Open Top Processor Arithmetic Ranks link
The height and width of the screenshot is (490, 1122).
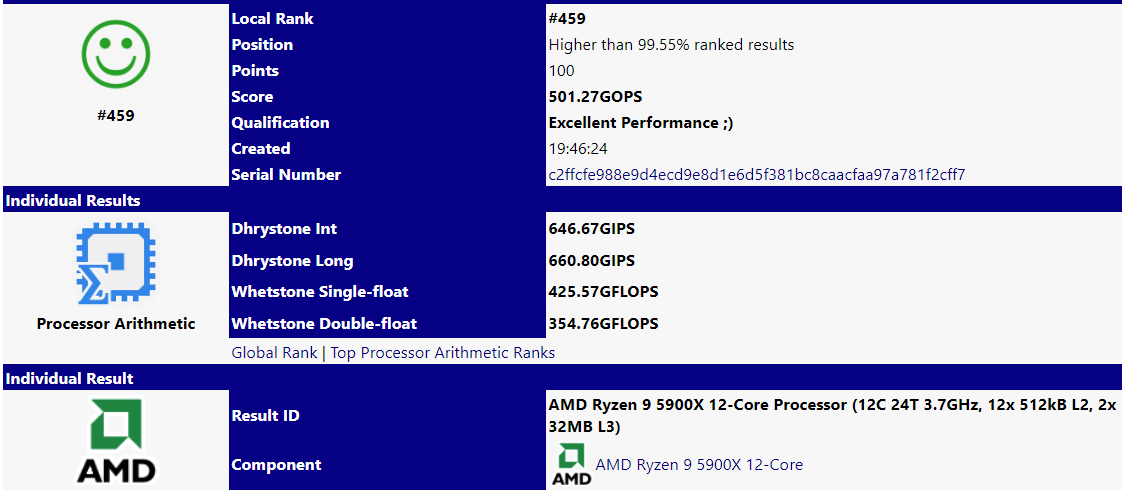442,353
